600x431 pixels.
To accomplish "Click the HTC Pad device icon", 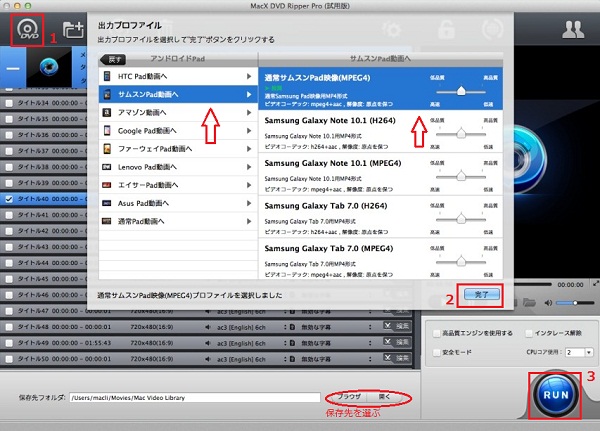I will point(107,76).
